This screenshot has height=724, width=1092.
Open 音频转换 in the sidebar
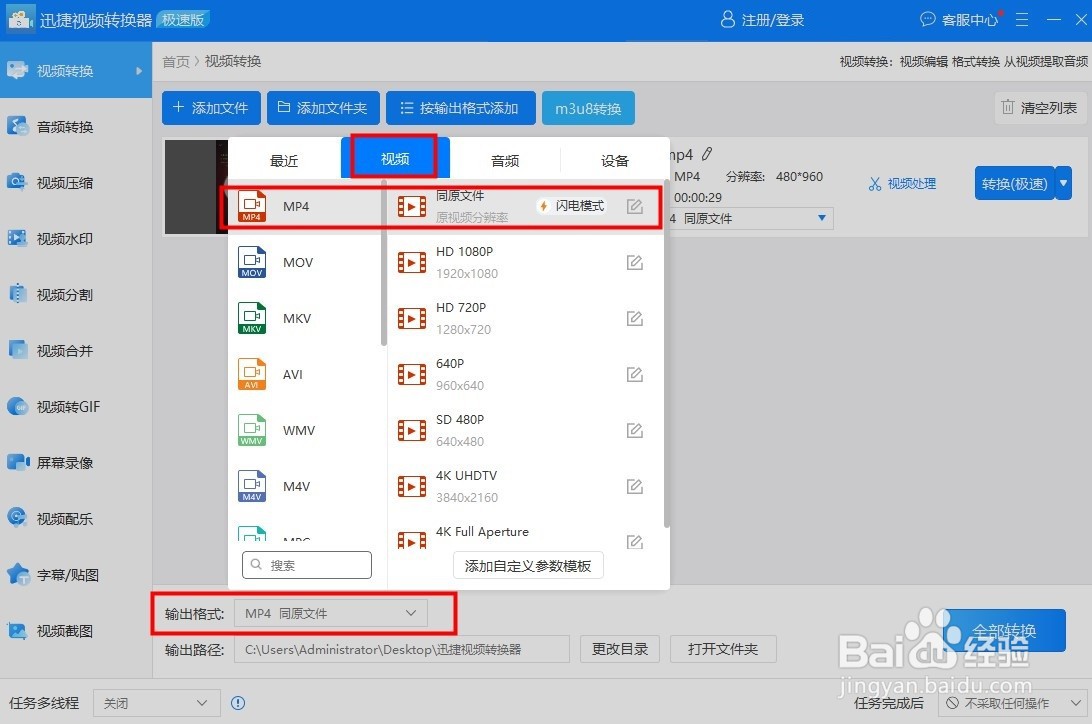click(x=75, y=127)
